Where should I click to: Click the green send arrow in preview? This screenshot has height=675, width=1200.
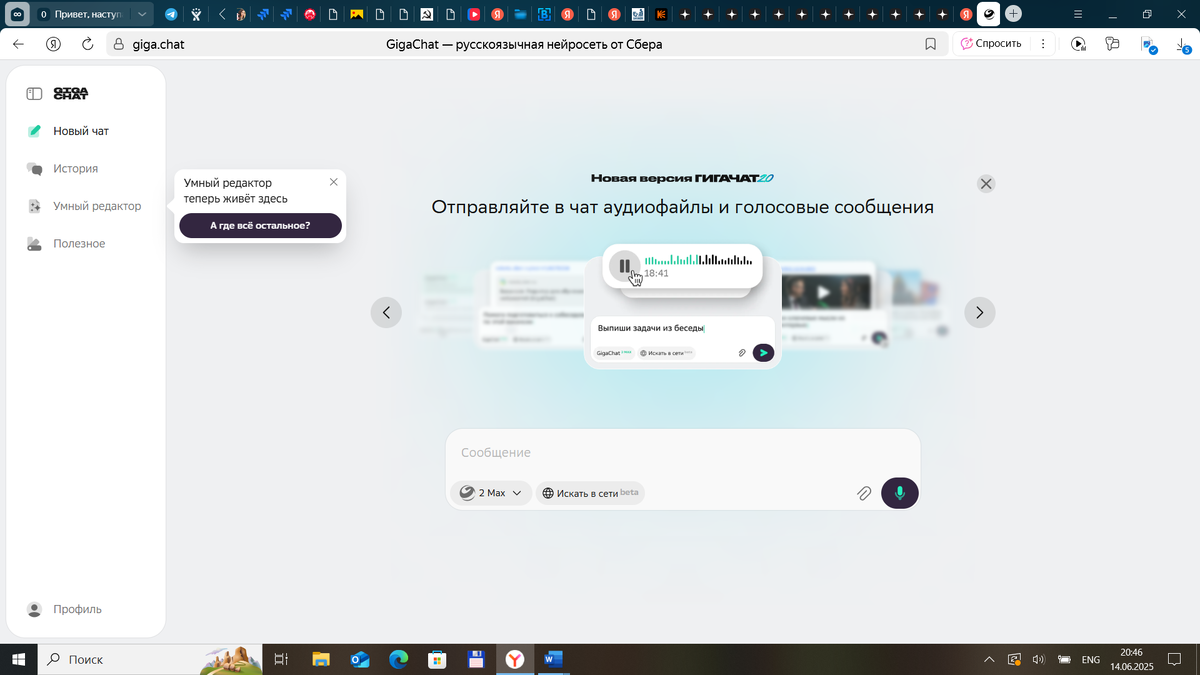point(763,352)
